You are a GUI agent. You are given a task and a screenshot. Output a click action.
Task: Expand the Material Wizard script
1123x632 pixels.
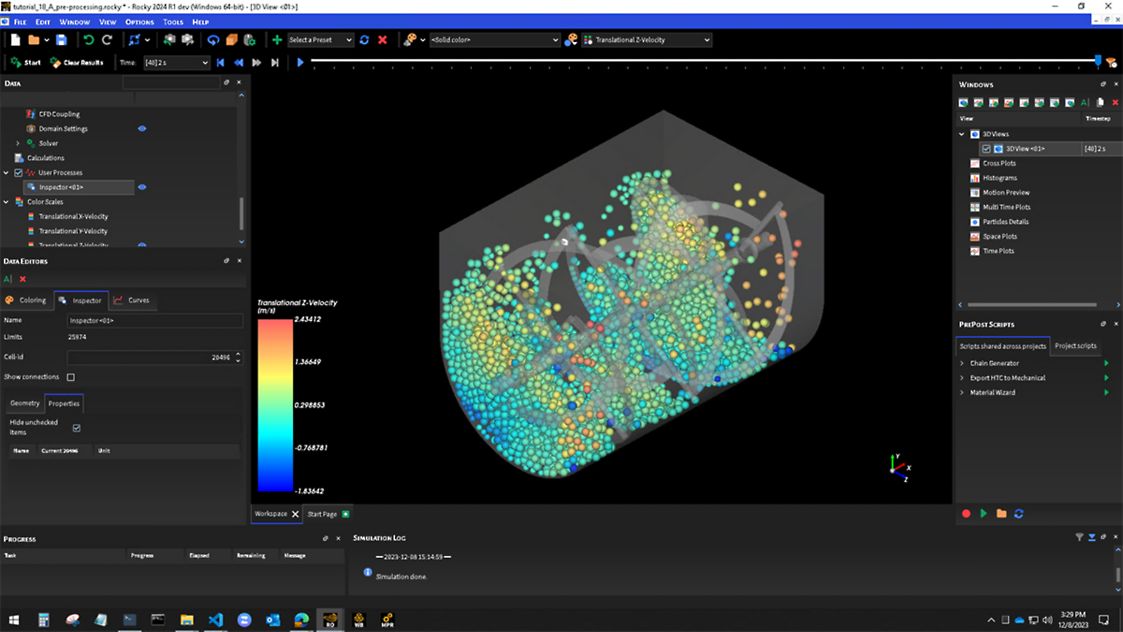pos(962,393)
